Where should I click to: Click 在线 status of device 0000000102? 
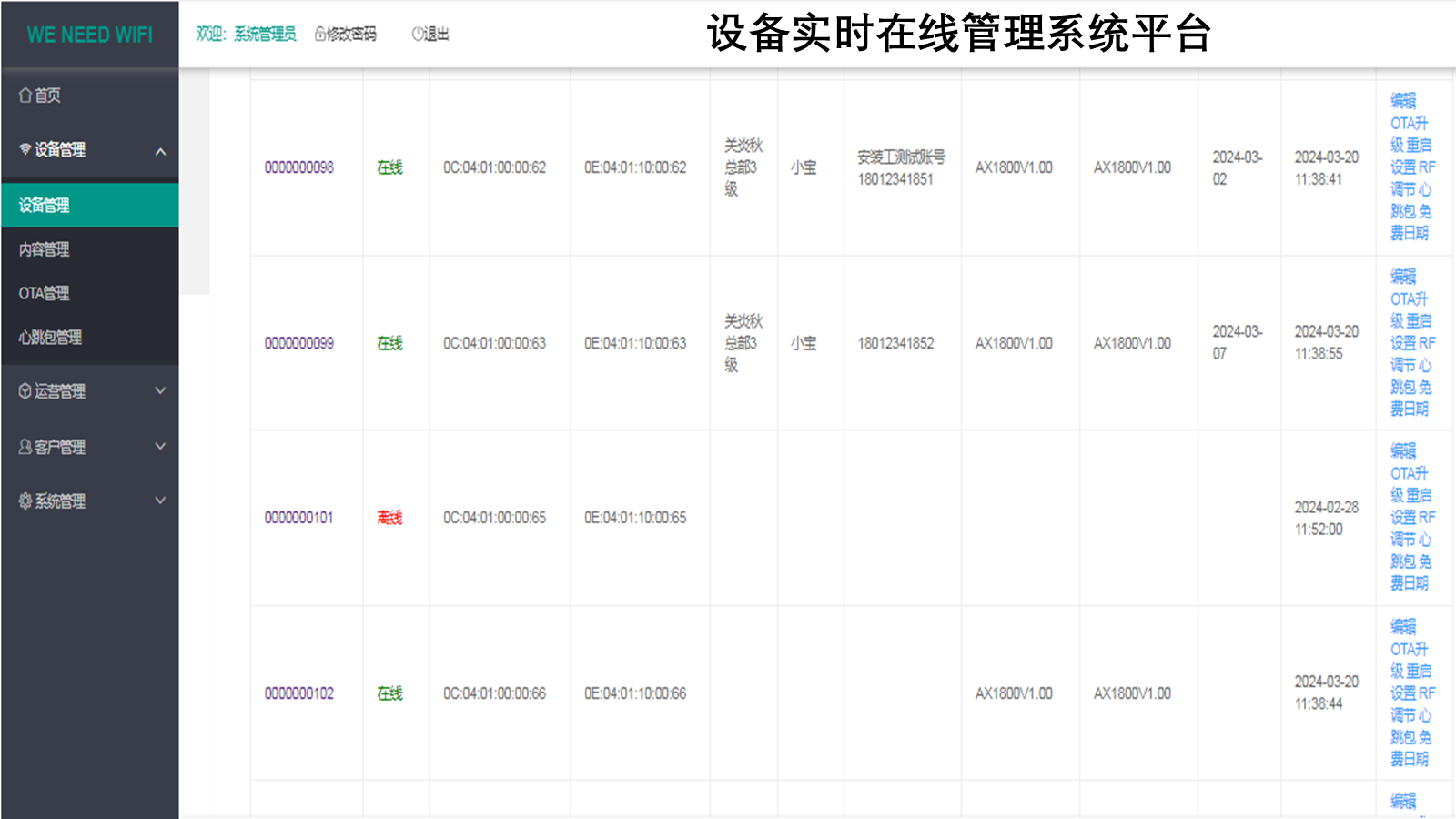(x=390, y=693)
